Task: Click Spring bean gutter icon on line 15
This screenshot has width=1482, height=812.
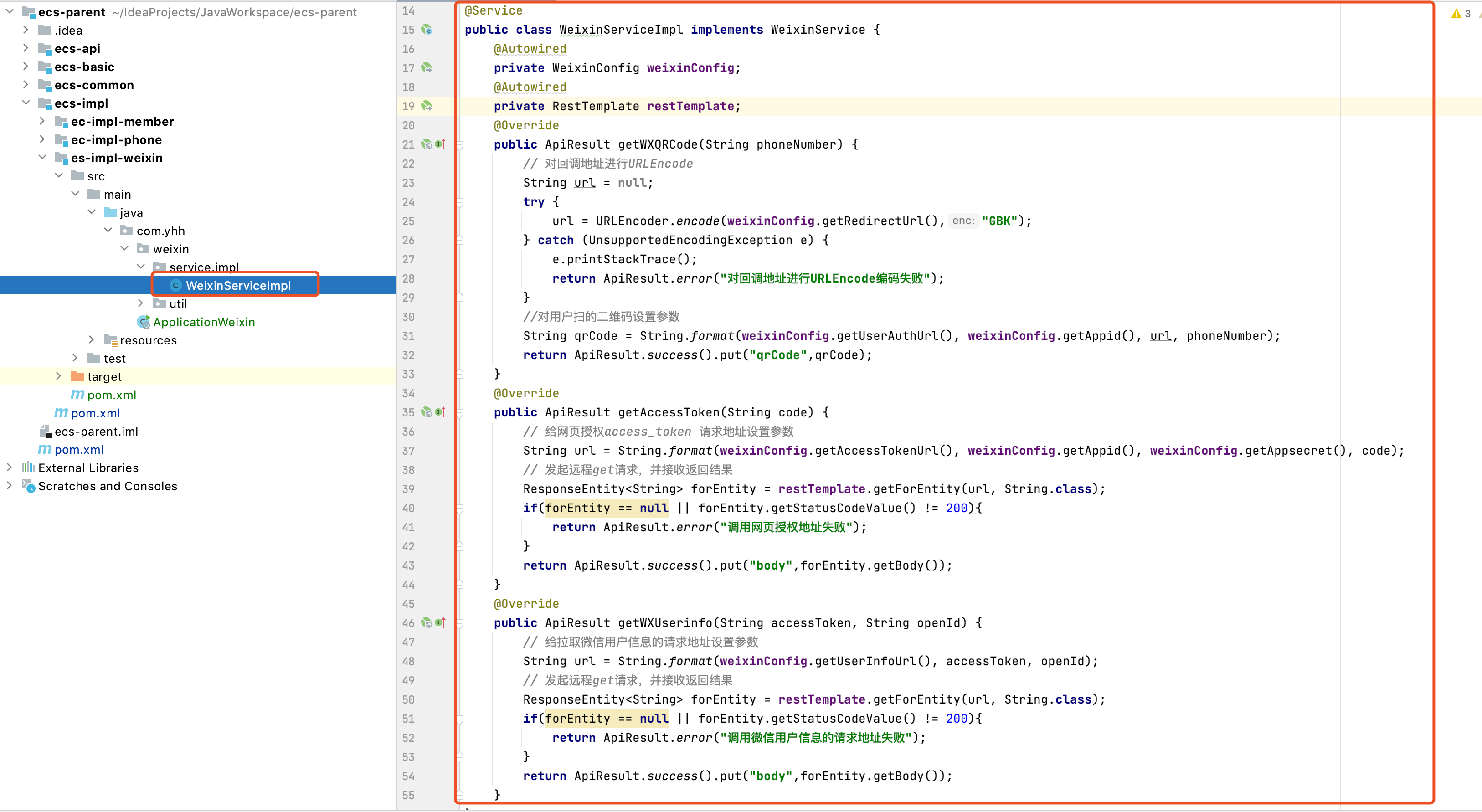Action: pyautogui.click(x=426, y=29)
